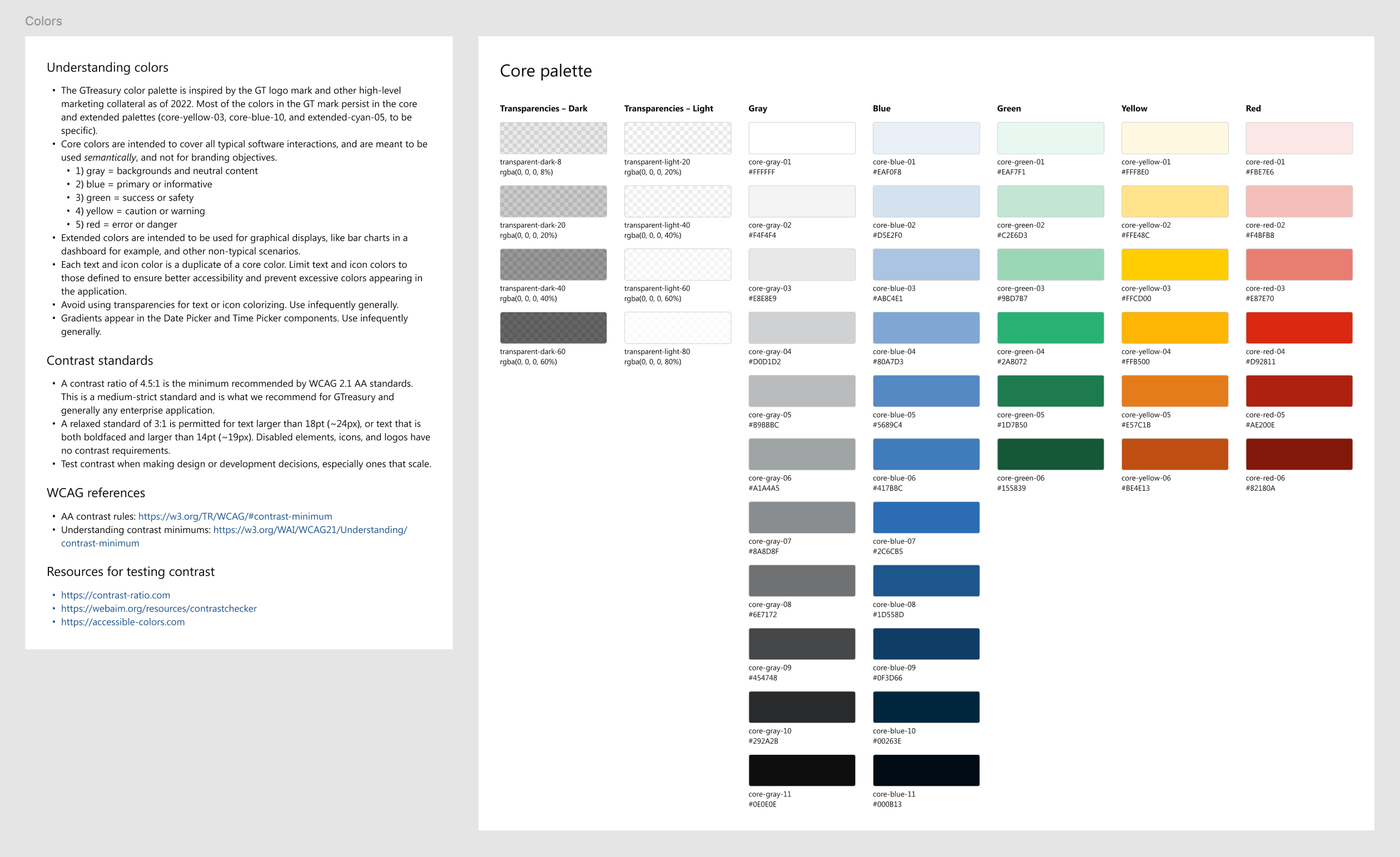
Task: Select the core-yellow-02 swatch
Action: point(1175,201)
